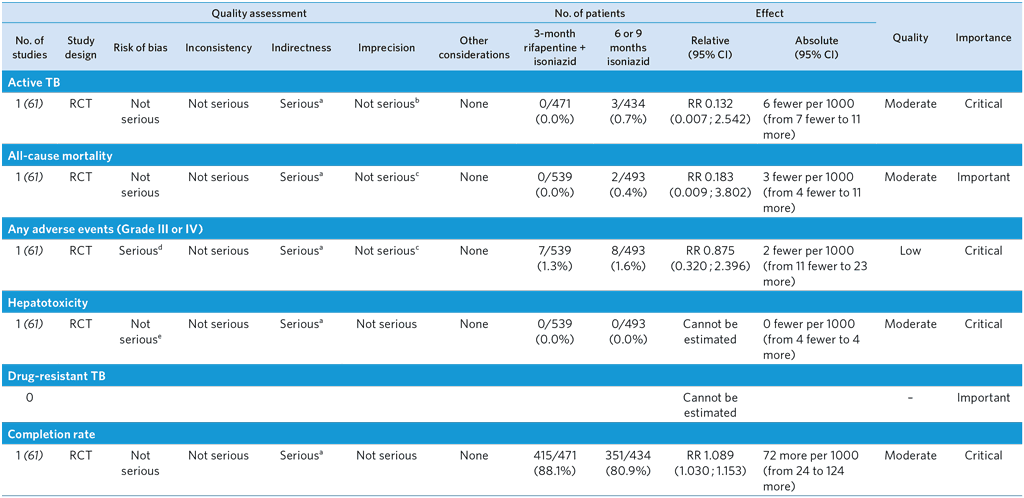Select the "All-cause mortality" section row

pyautogui.click(x=59, y=156)
